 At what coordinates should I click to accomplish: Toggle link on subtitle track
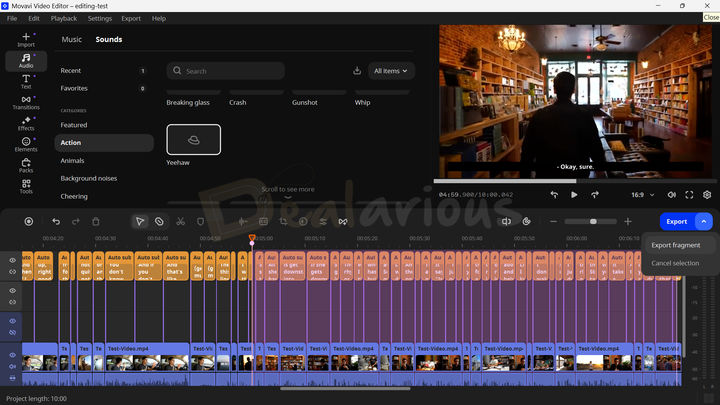pyautogui.click(x=12, y=271)
